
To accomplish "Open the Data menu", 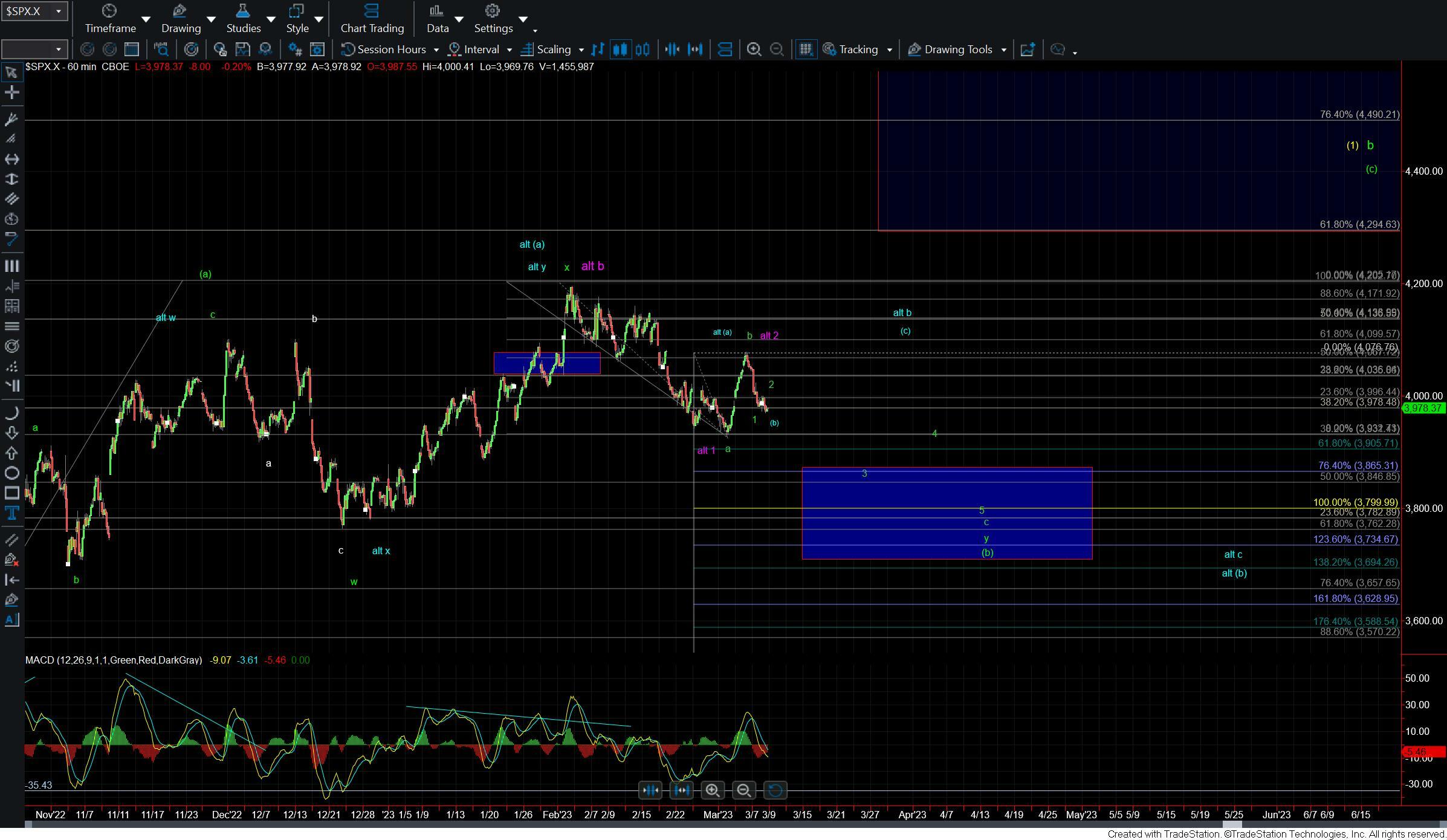I will point(438,19).
